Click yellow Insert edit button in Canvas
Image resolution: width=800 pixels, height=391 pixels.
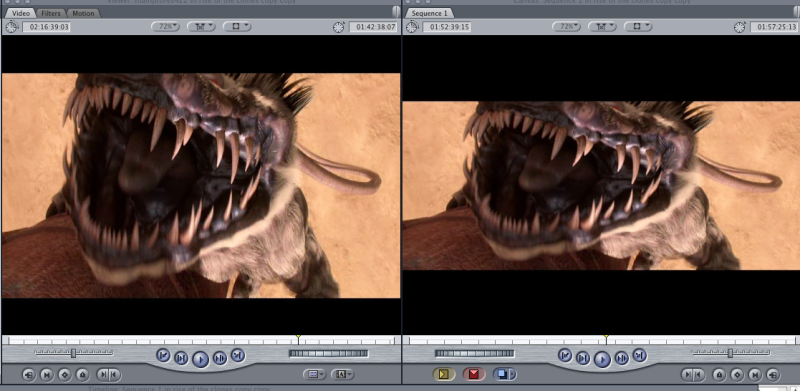coord(443,375)
